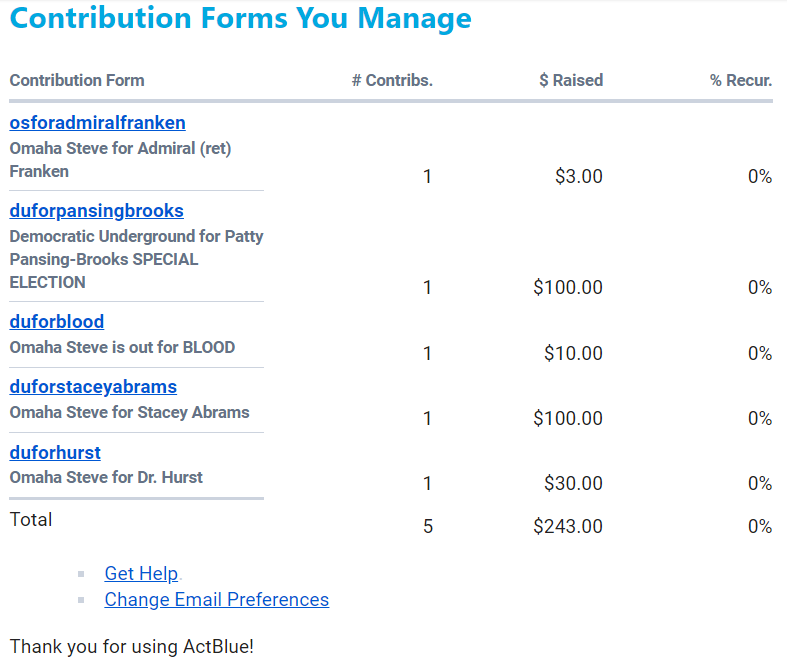787x664 pixels.
Task: Click the total contributions count of 5
Action: coord(428,526)
